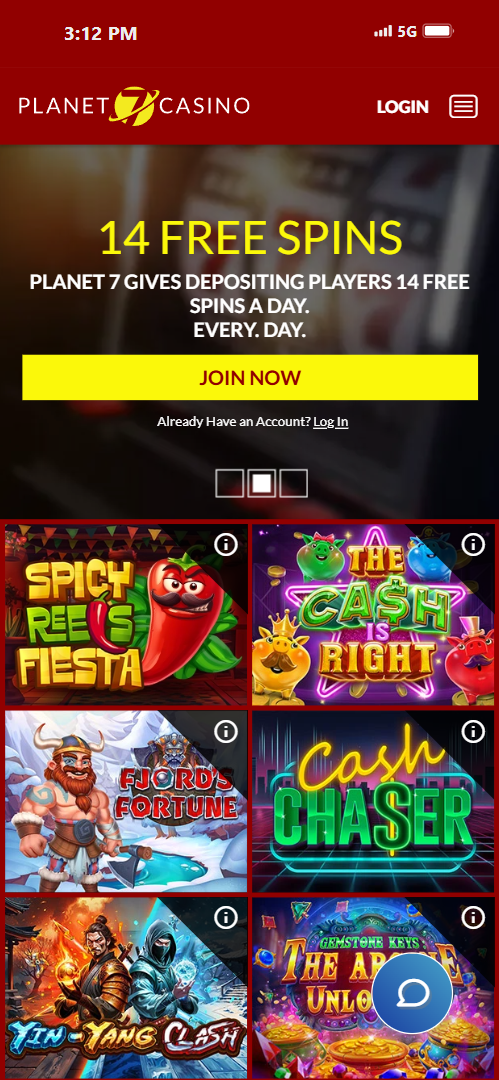Click the Planet 7 Casino logo

click(134, 105)
